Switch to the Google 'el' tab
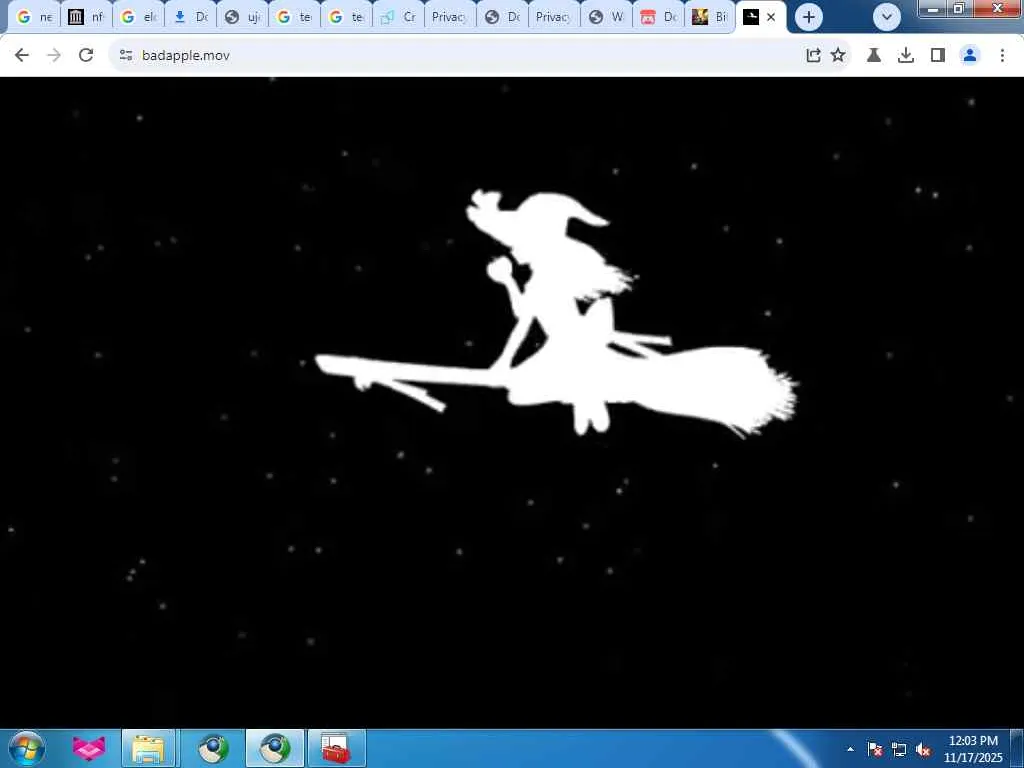This screenshot has width=1024, height=768. (138, 17)
